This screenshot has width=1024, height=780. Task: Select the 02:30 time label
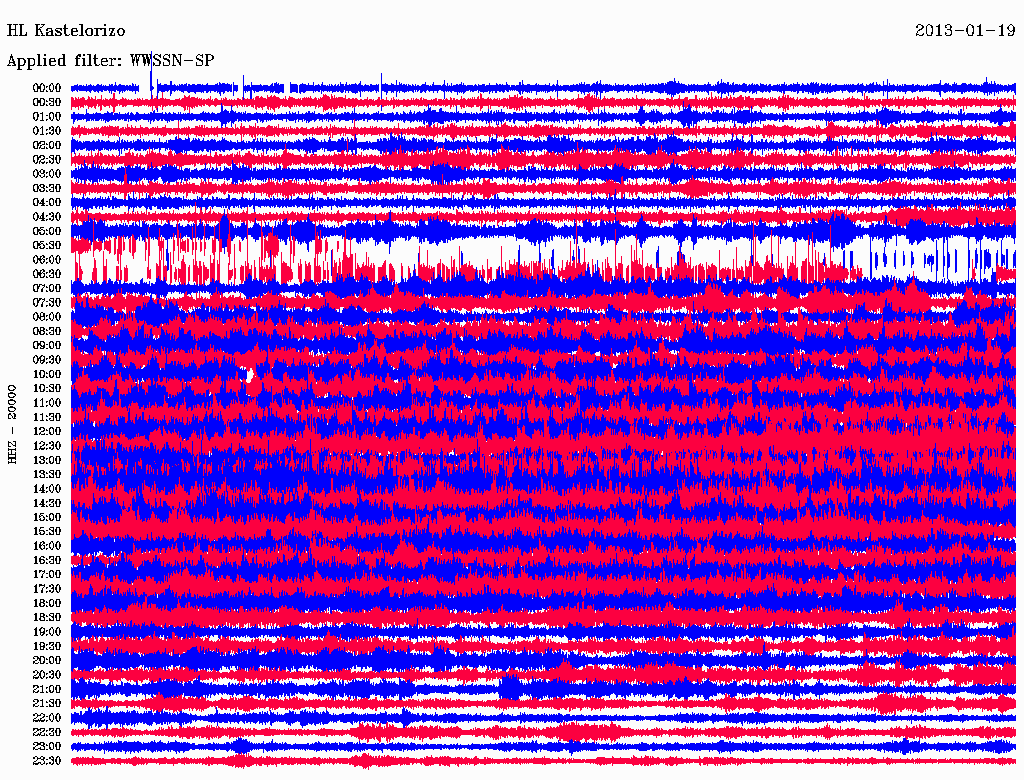point(47,160)
